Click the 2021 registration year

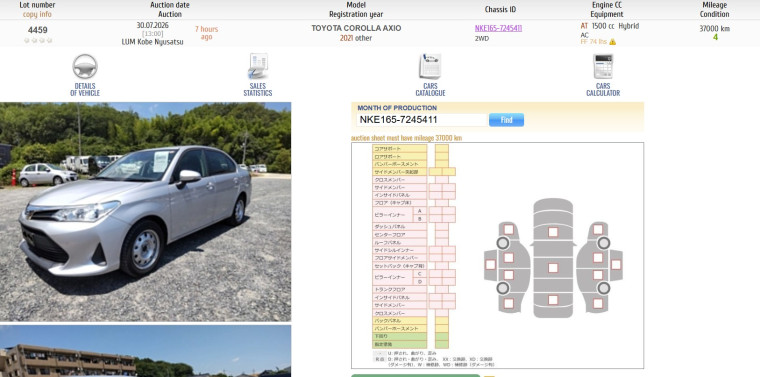pyautogui.click(x=346, y=38)
